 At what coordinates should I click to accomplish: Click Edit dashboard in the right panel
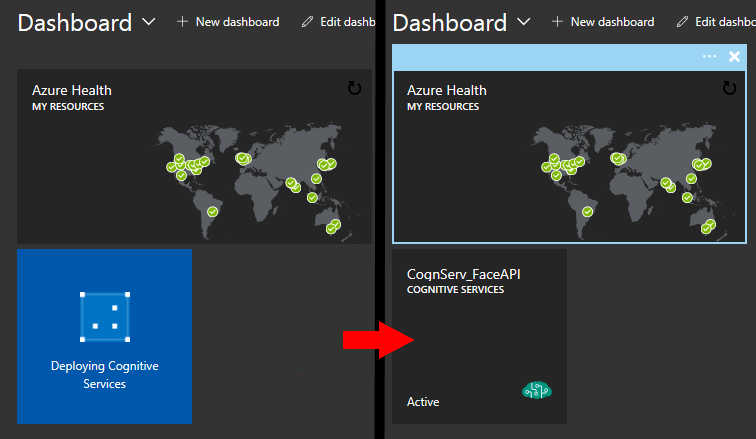725,22
